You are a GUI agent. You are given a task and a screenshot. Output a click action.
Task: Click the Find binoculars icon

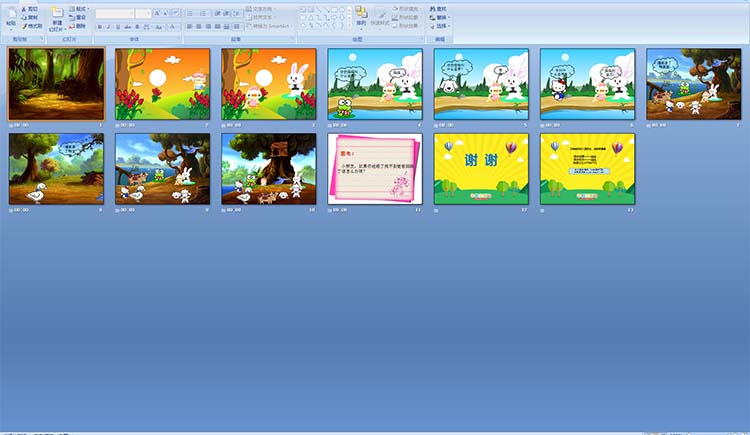433,9
